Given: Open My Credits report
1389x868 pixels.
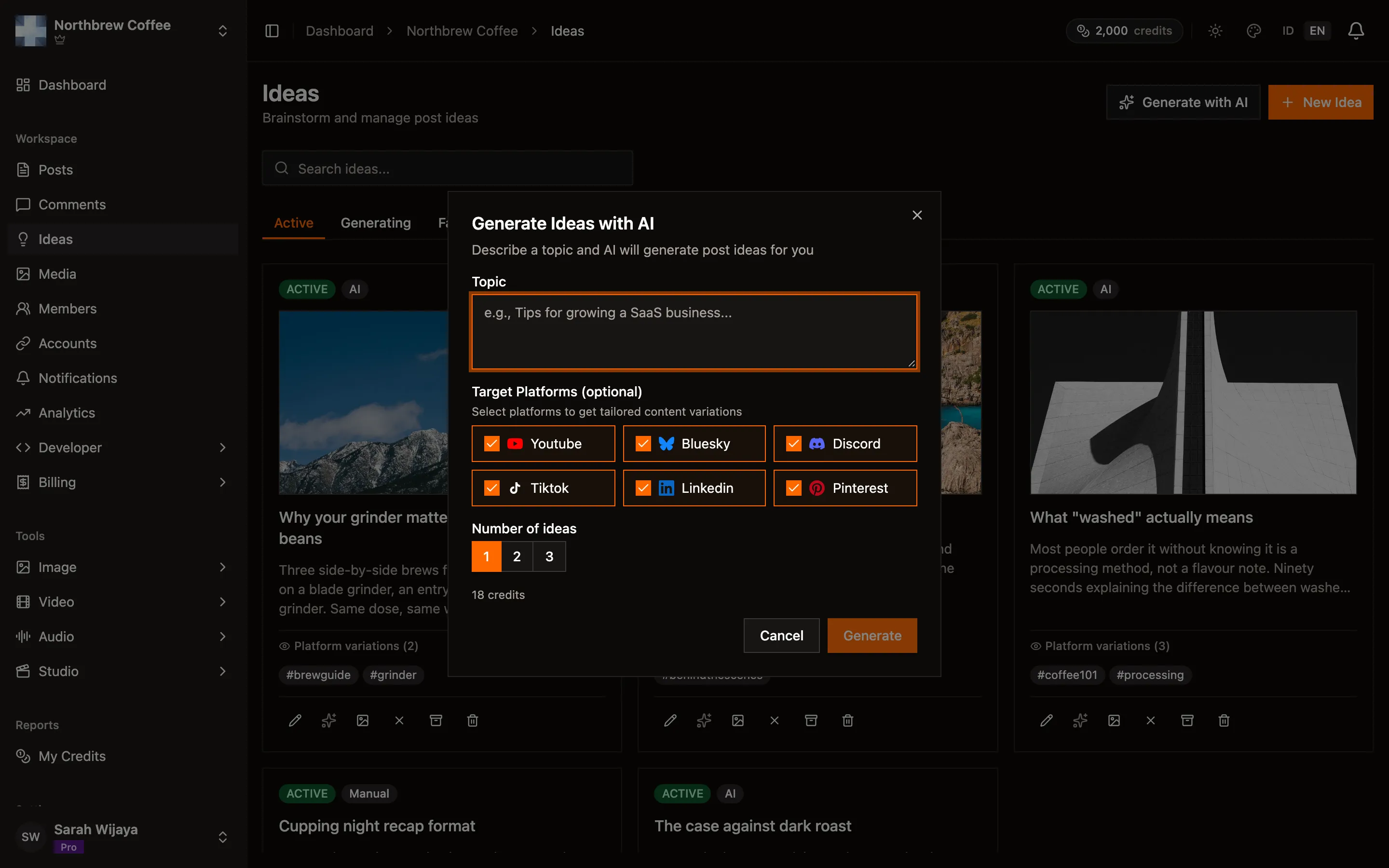Looking at the screenshot, I should coord(123,756).
